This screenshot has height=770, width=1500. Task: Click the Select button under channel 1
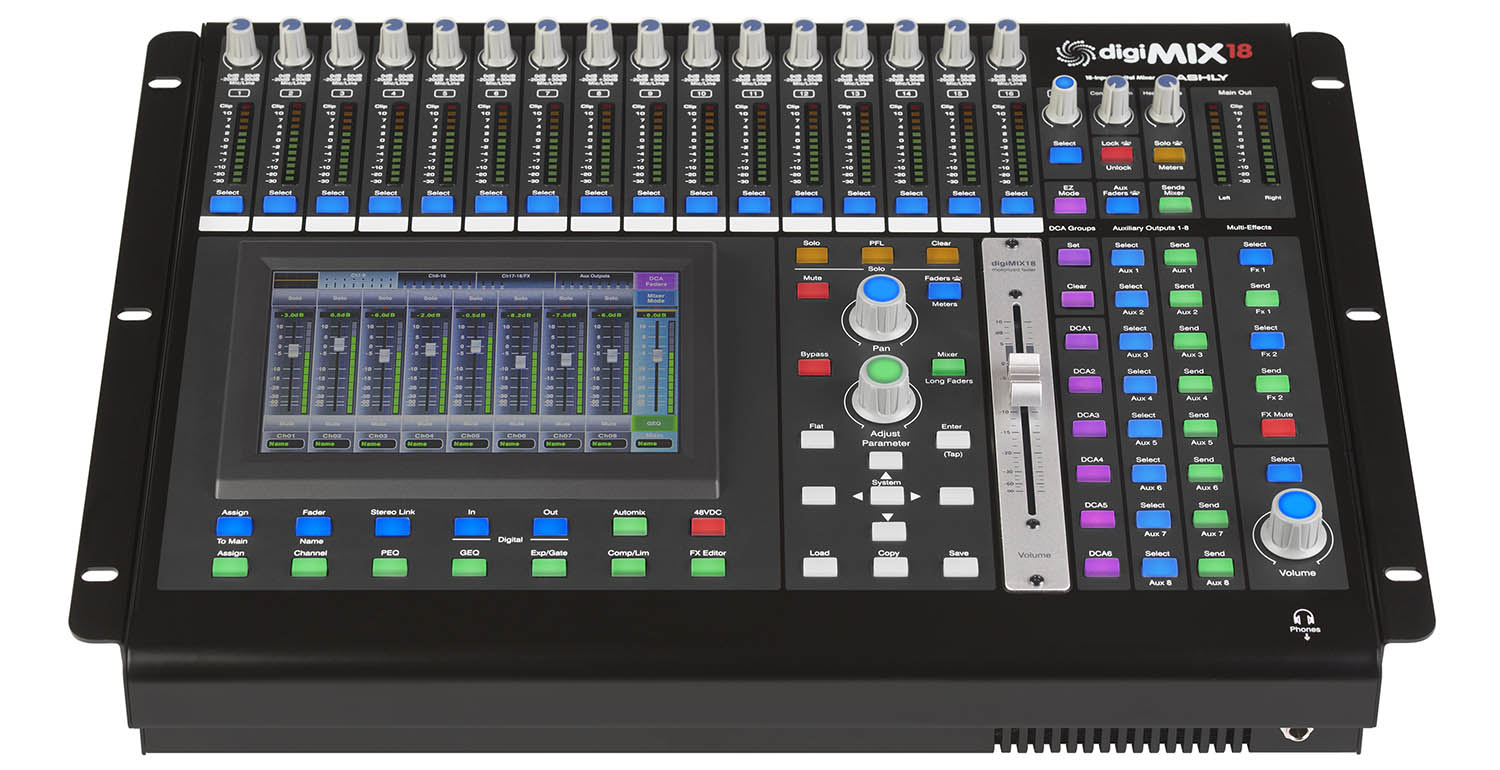coord(228,205)
